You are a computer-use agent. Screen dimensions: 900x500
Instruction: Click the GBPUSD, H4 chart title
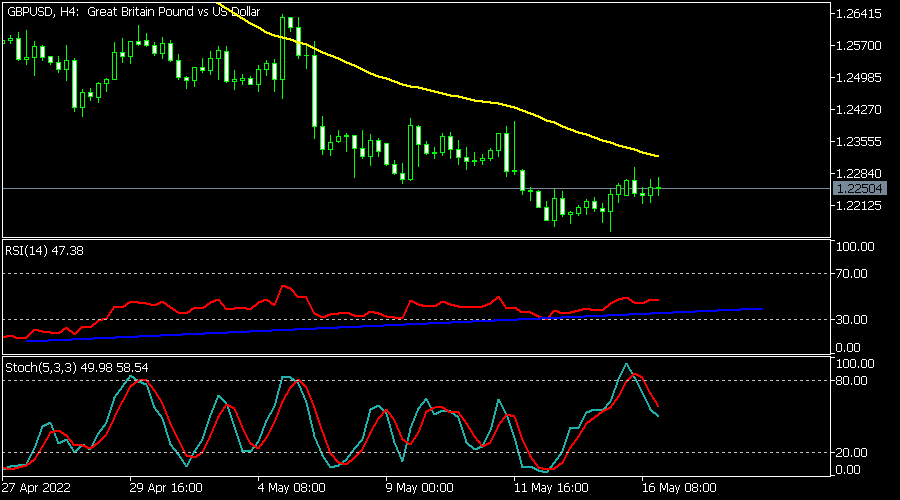coord(133,11)
